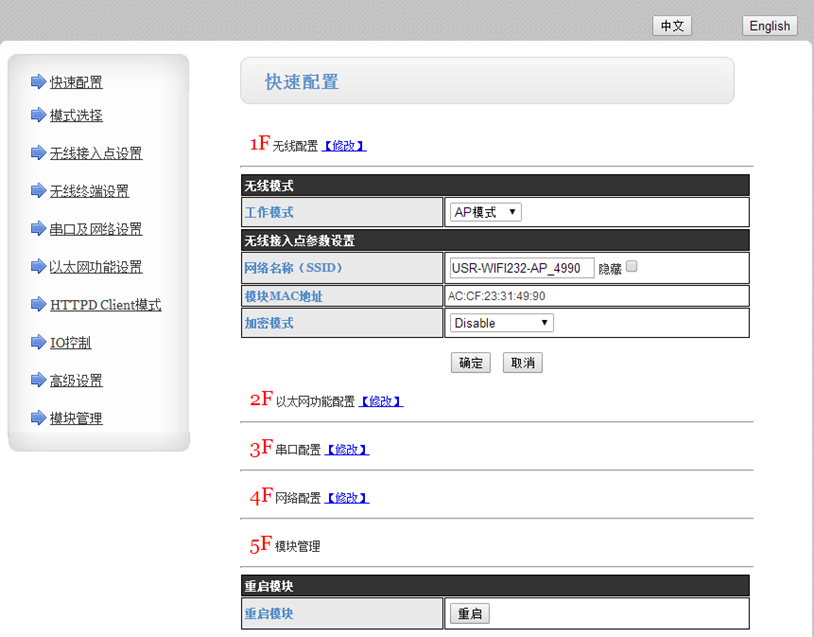Click the arrow icon beside 无线接入点设置

point(38,153)
